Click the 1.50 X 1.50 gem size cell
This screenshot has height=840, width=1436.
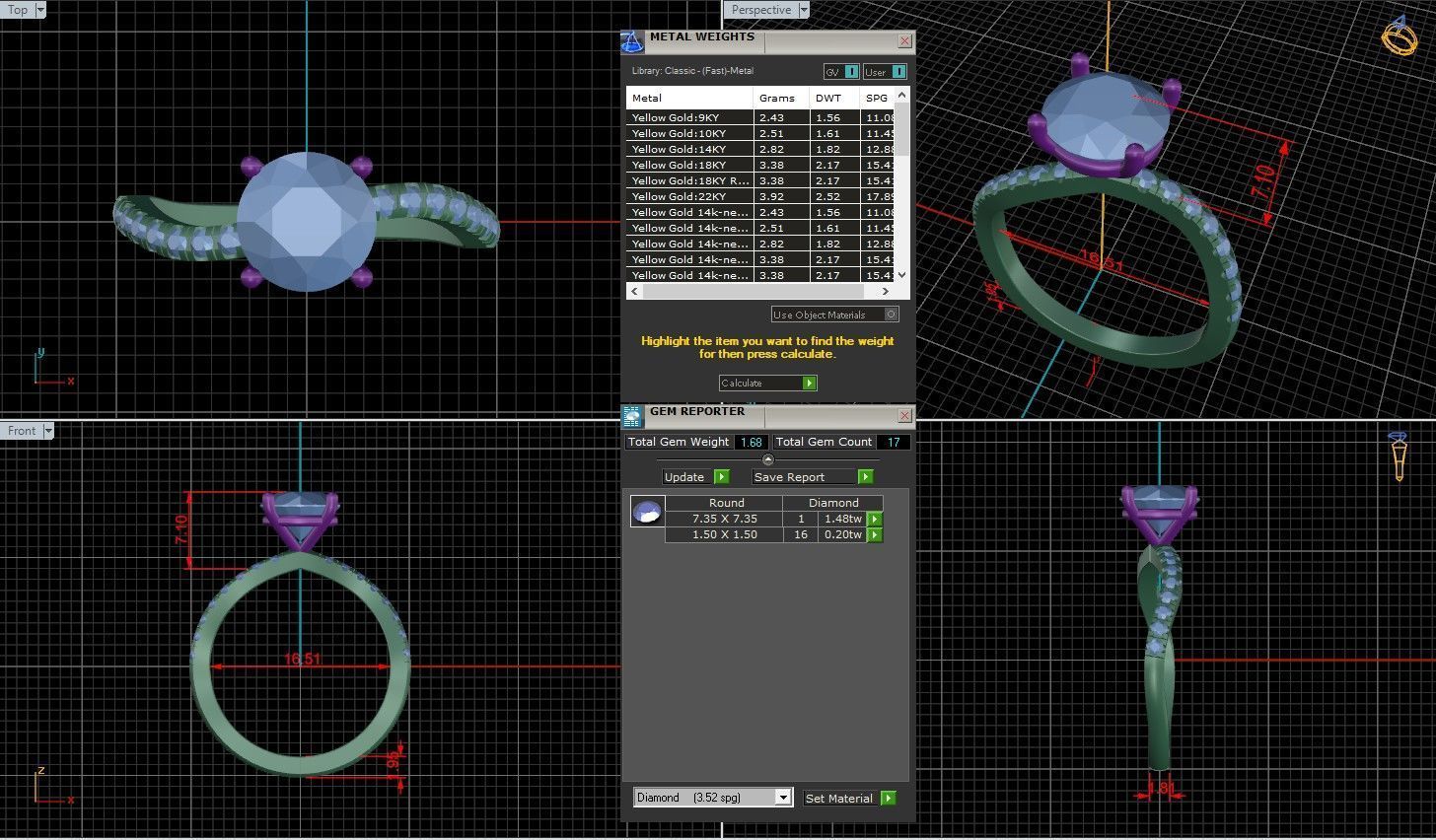click(x=724, y=534)
